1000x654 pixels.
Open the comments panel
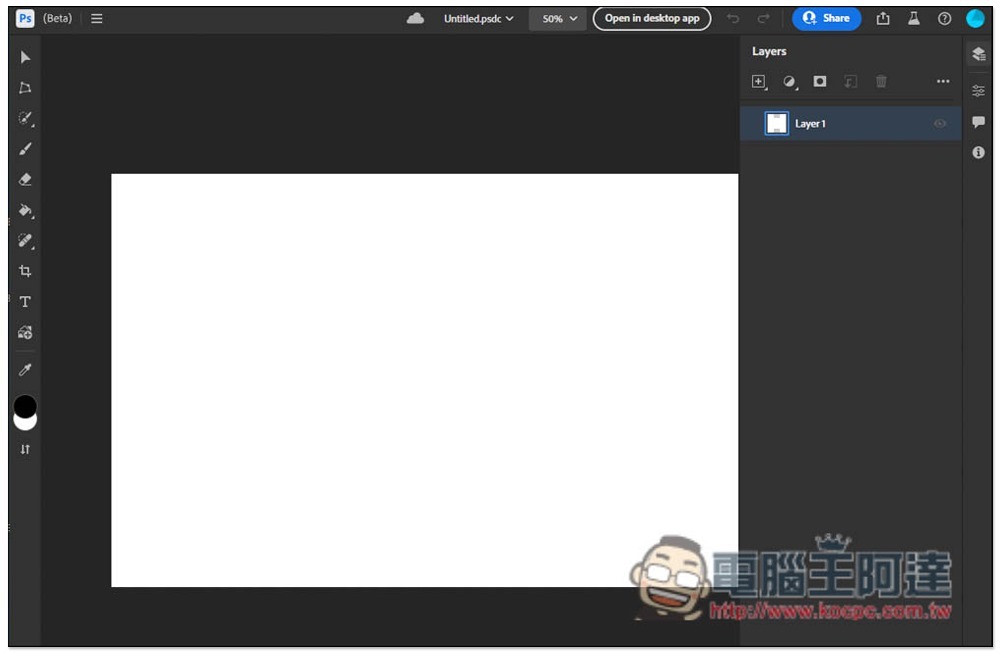pos(978,122)
